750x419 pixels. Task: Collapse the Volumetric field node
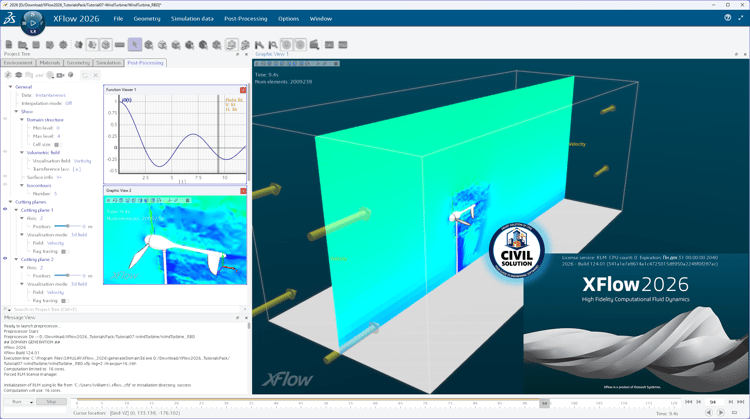pyautogui.click(x=22, y=152)
